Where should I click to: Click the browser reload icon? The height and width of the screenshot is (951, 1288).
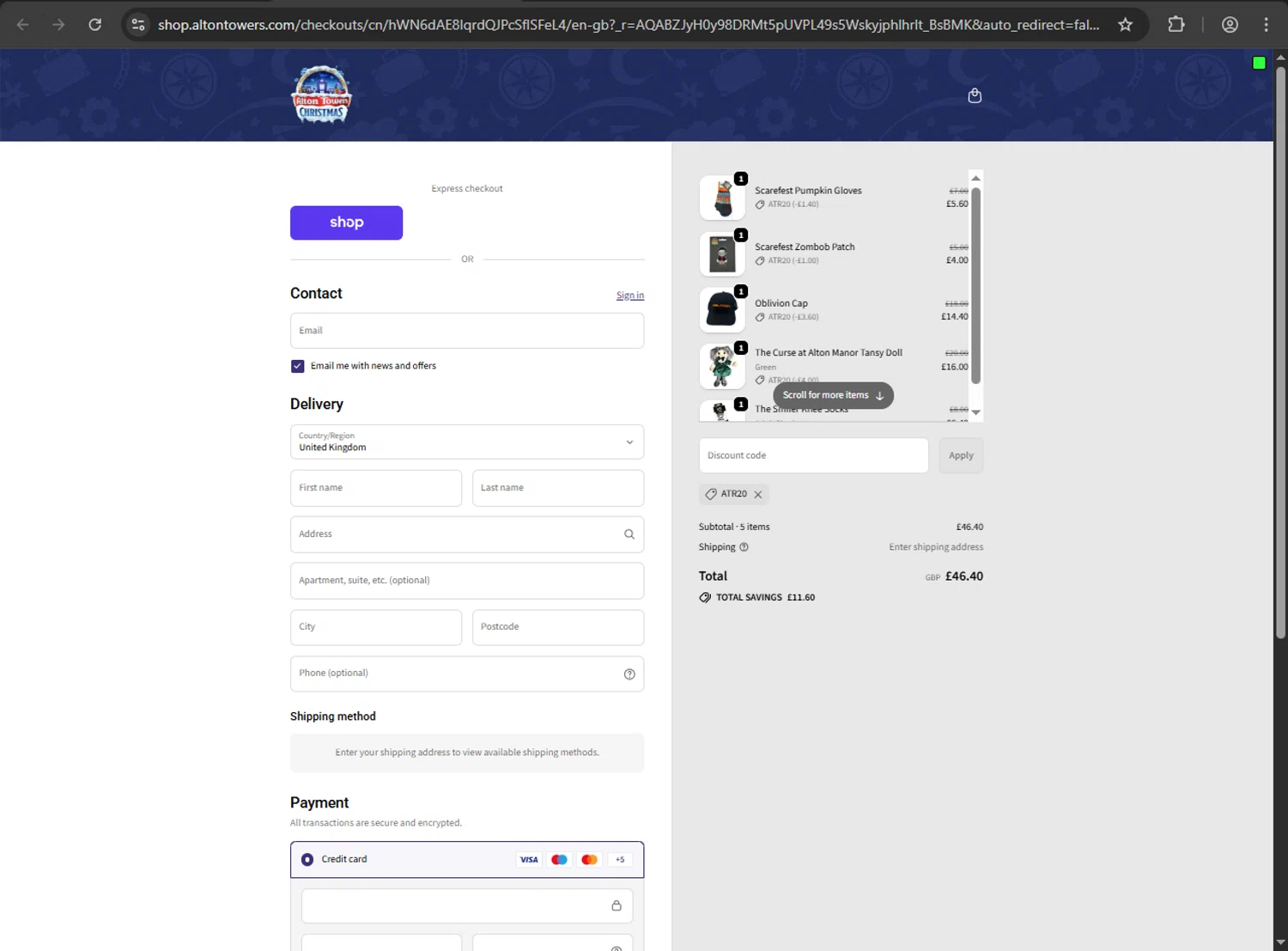95,24
